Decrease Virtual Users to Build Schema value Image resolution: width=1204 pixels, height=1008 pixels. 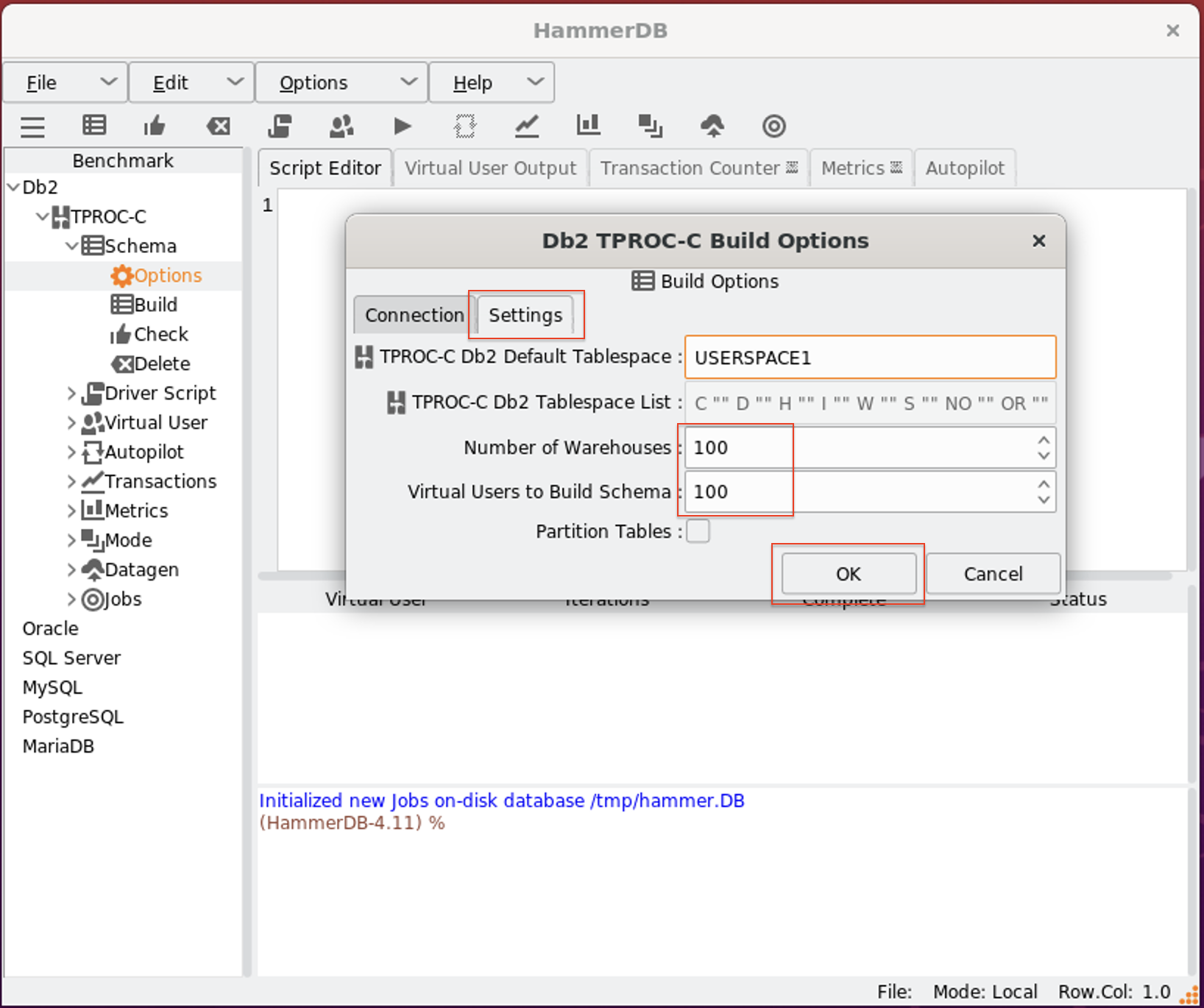click(1043, 500)
